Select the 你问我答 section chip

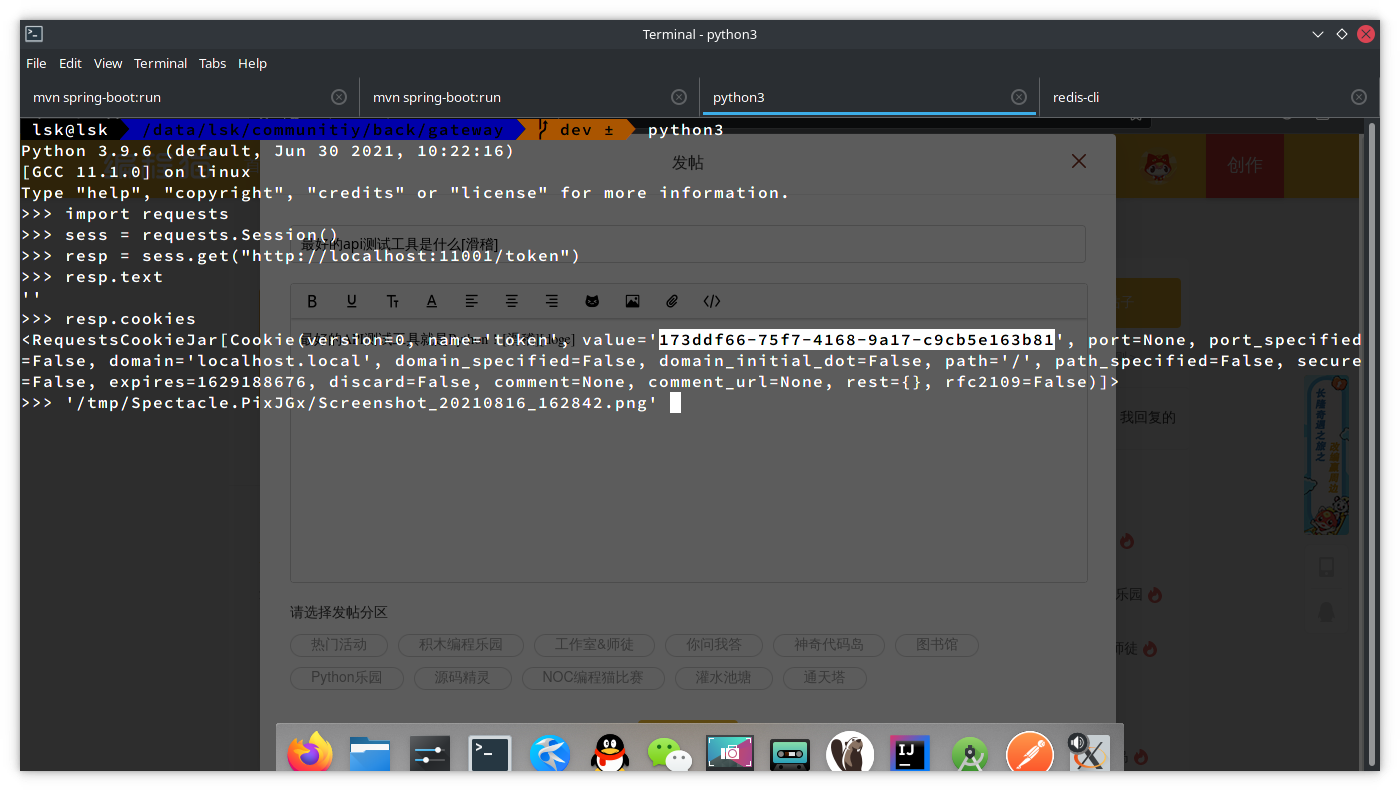tap(713, 645)
